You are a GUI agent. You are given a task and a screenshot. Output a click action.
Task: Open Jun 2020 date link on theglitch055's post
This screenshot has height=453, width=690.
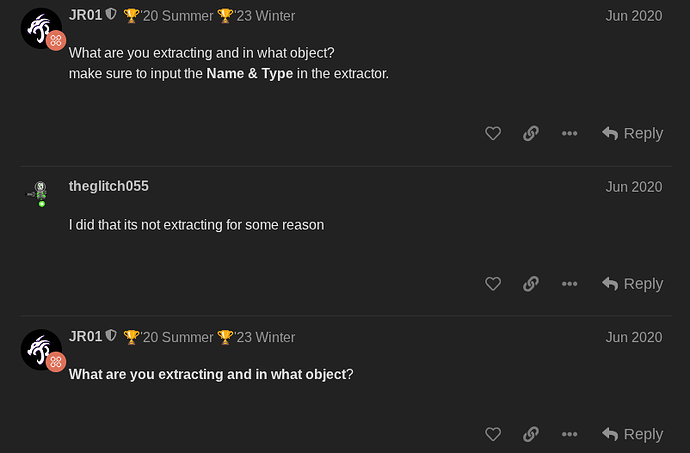tap(634, 187)
